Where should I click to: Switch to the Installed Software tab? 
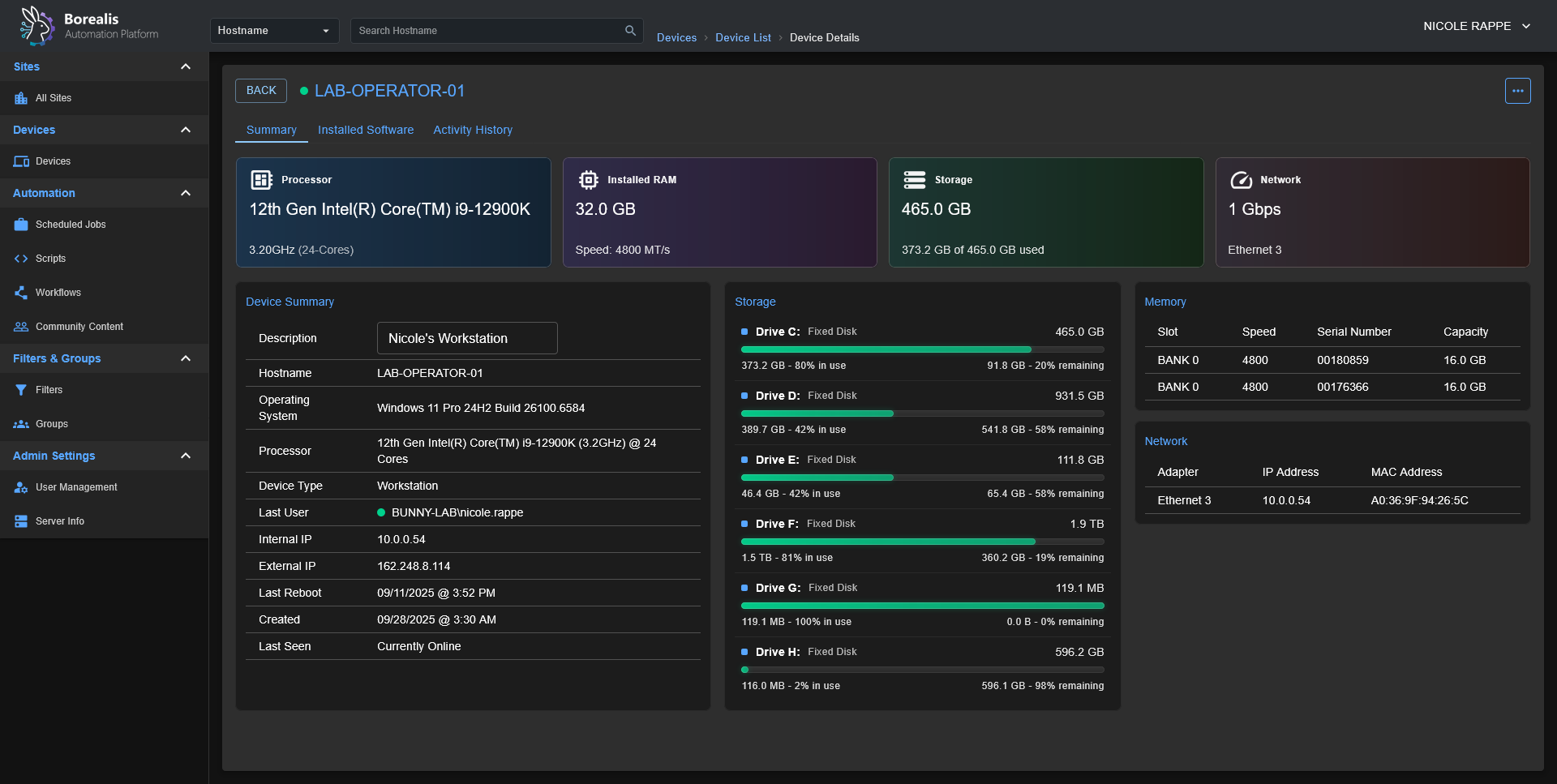(x=365, y=130)
